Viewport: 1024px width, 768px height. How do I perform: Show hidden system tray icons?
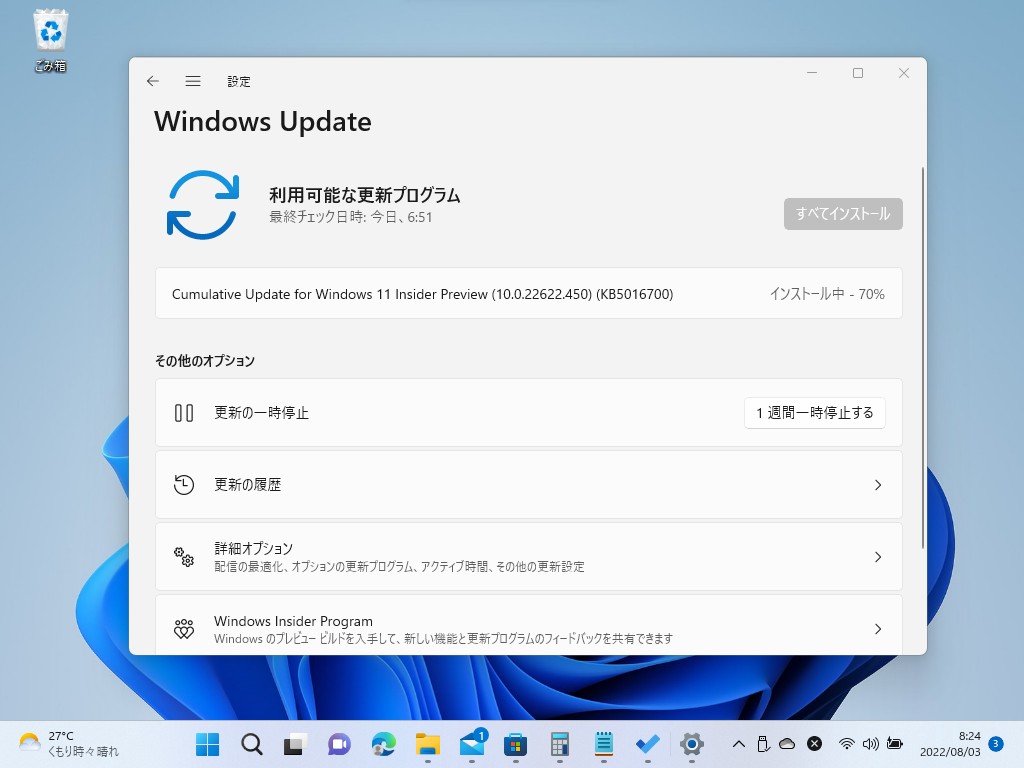[x=738, y=744]
